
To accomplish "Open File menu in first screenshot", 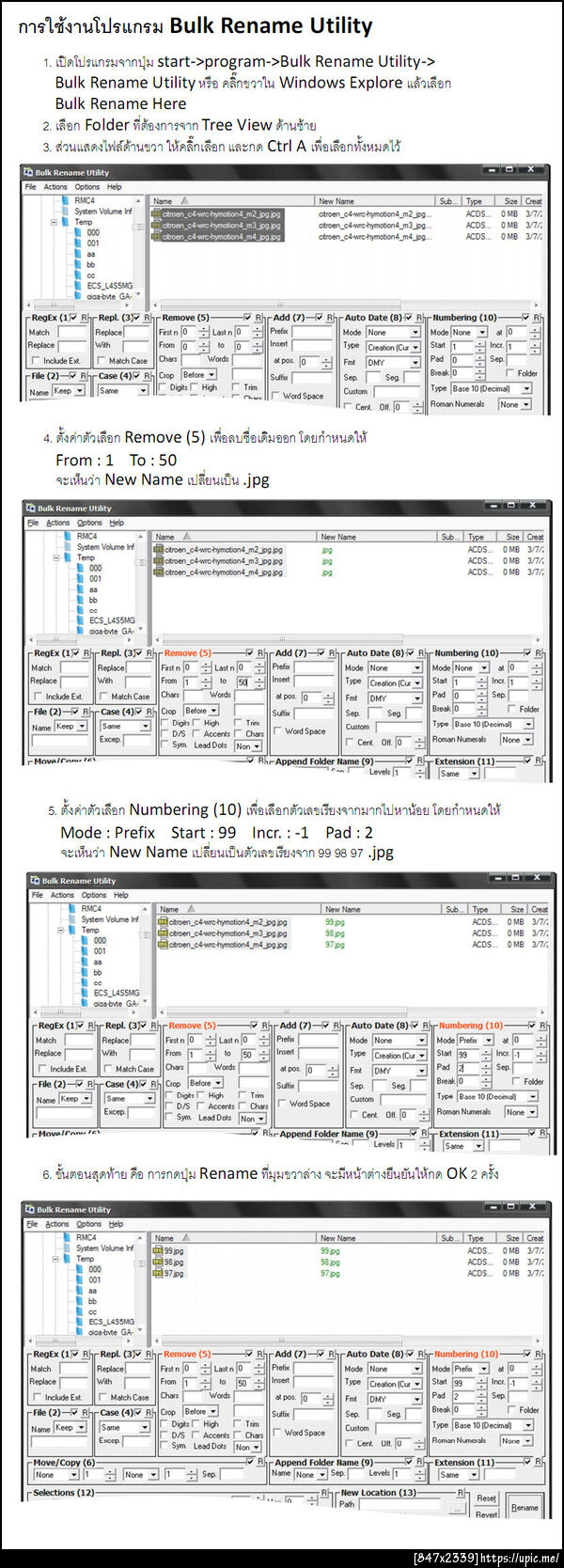I will 31,187.
